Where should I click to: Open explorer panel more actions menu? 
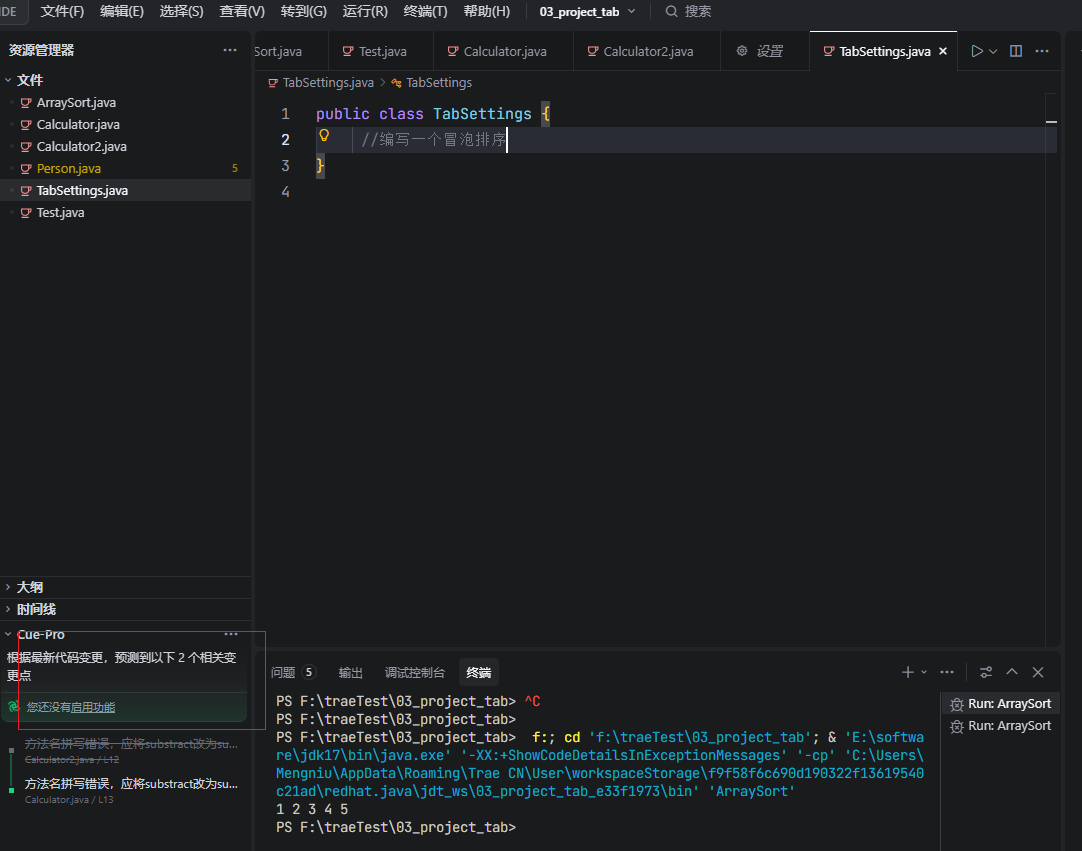230,50
